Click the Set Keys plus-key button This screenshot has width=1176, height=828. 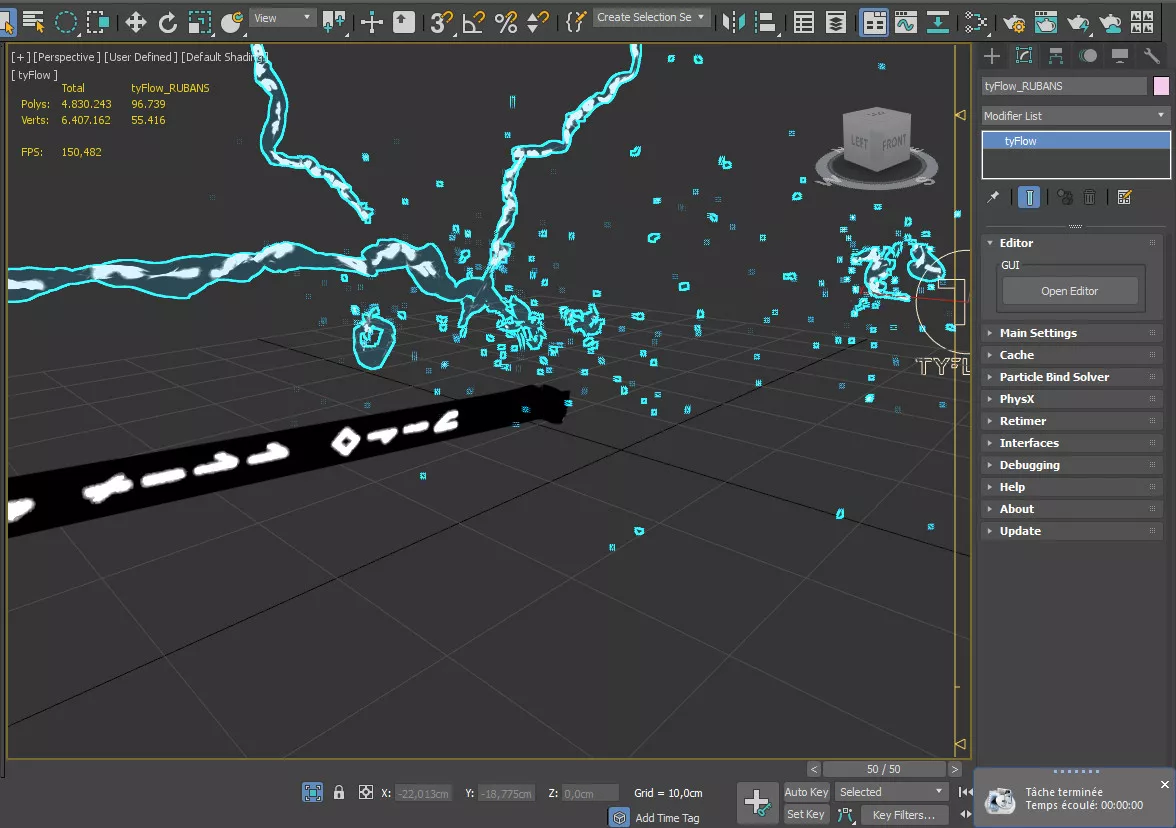(x=757, y=802)
